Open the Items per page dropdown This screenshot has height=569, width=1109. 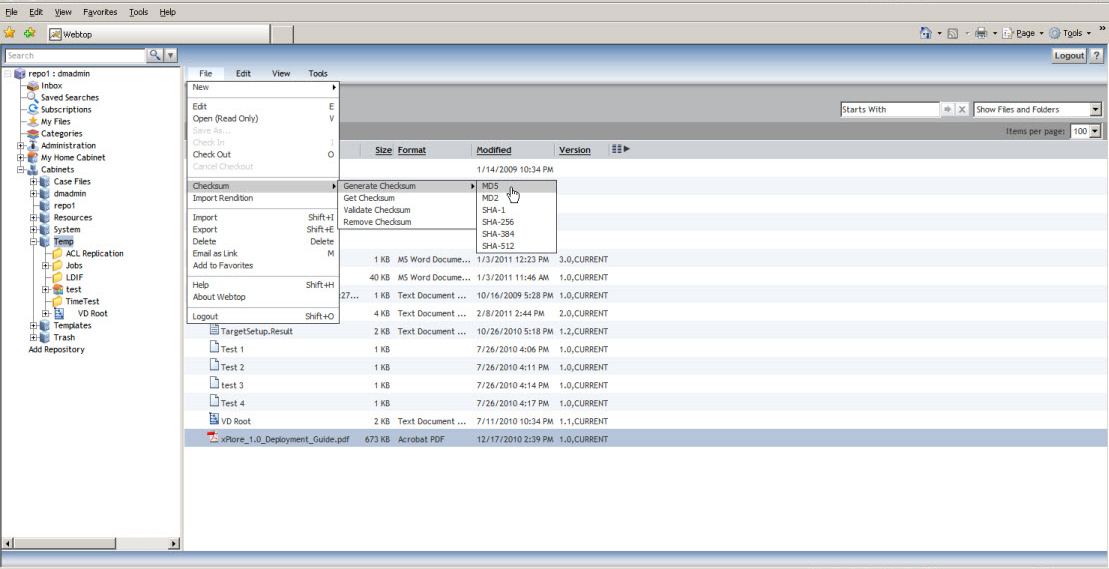(x=1096, y=131)
